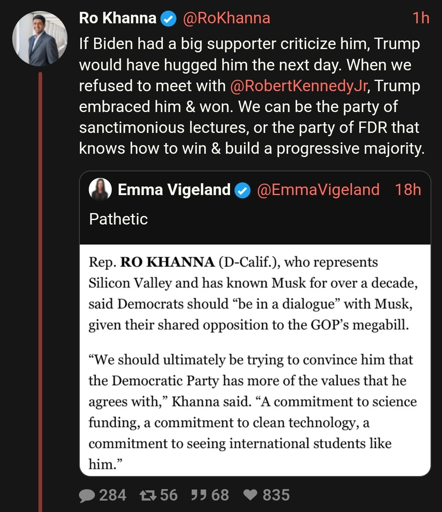Click Emma Vigeland's verified checkmark badge

click(x=242, y=190)
